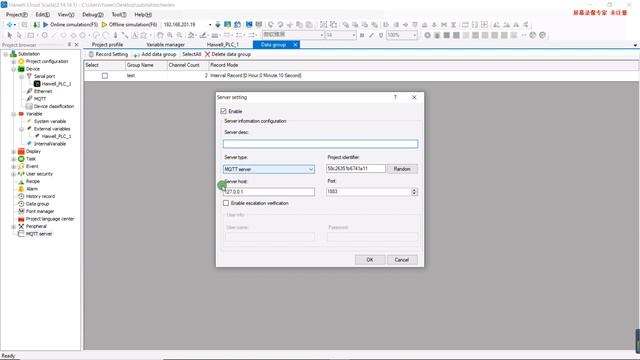
Task: Select the text drawing tool
Action: pos(135,36)
